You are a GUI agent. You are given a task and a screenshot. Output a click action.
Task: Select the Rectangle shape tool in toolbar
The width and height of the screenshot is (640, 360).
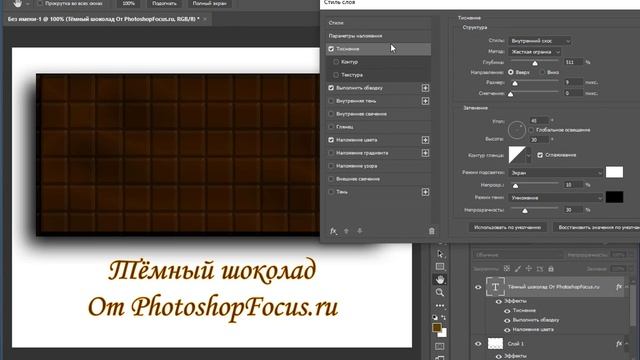(440, 267)
